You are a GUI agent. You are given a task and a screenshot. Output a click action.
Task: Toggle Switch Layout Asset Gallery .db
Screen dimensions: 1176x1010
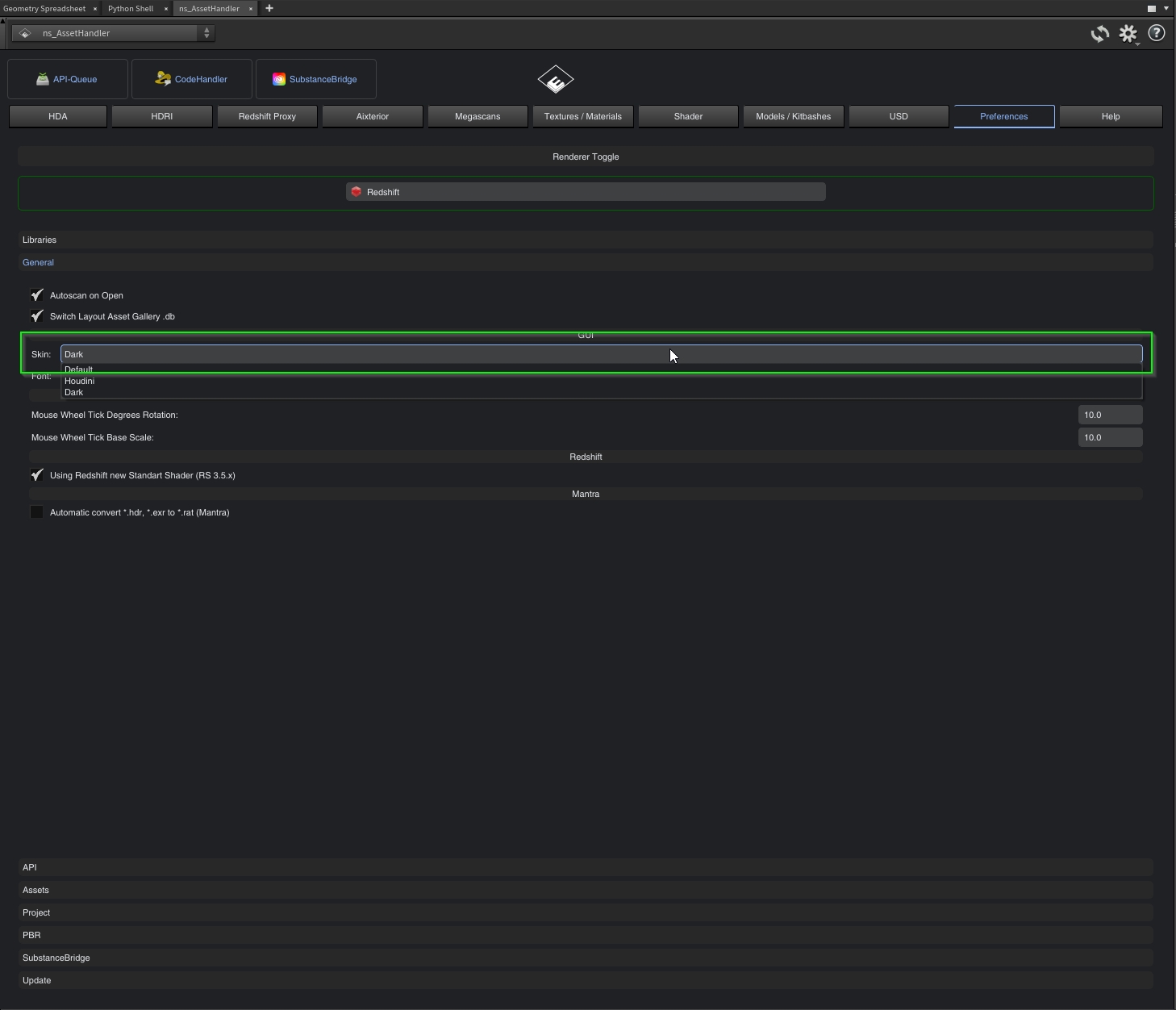[37, 316]
